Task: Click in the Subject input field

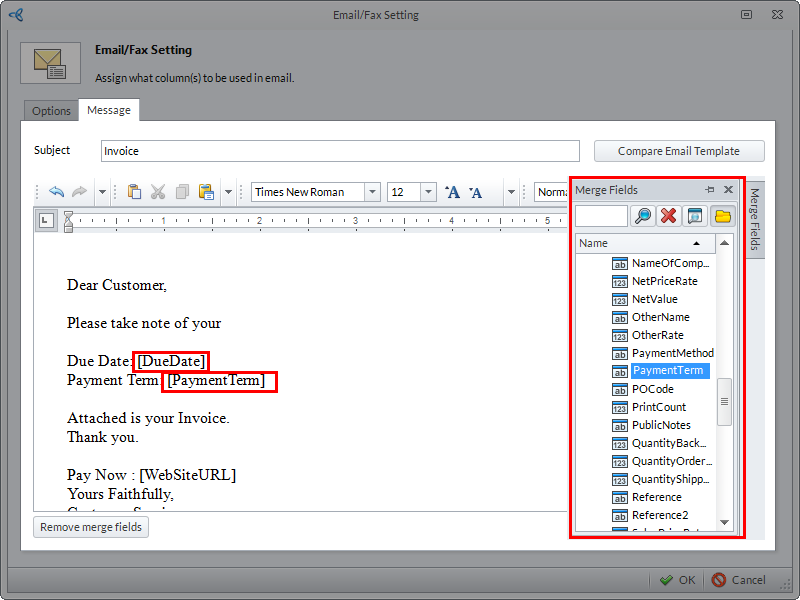Action: click(x=340, y=151)
